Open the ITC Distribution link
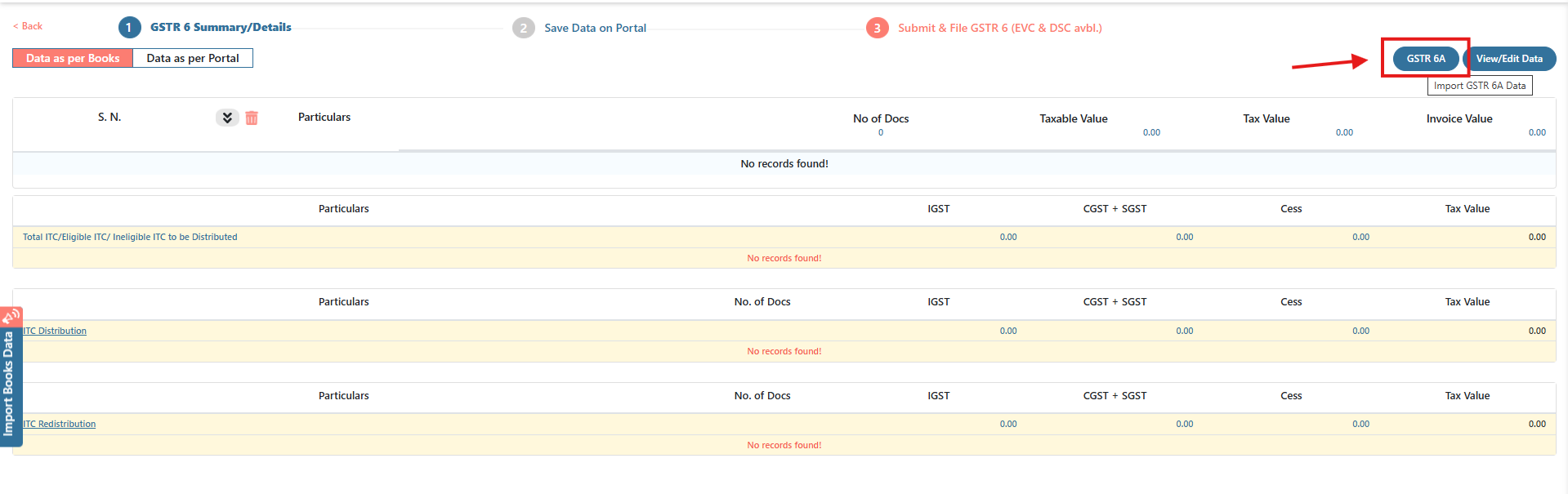The image size is (1568, 494). 55,331
